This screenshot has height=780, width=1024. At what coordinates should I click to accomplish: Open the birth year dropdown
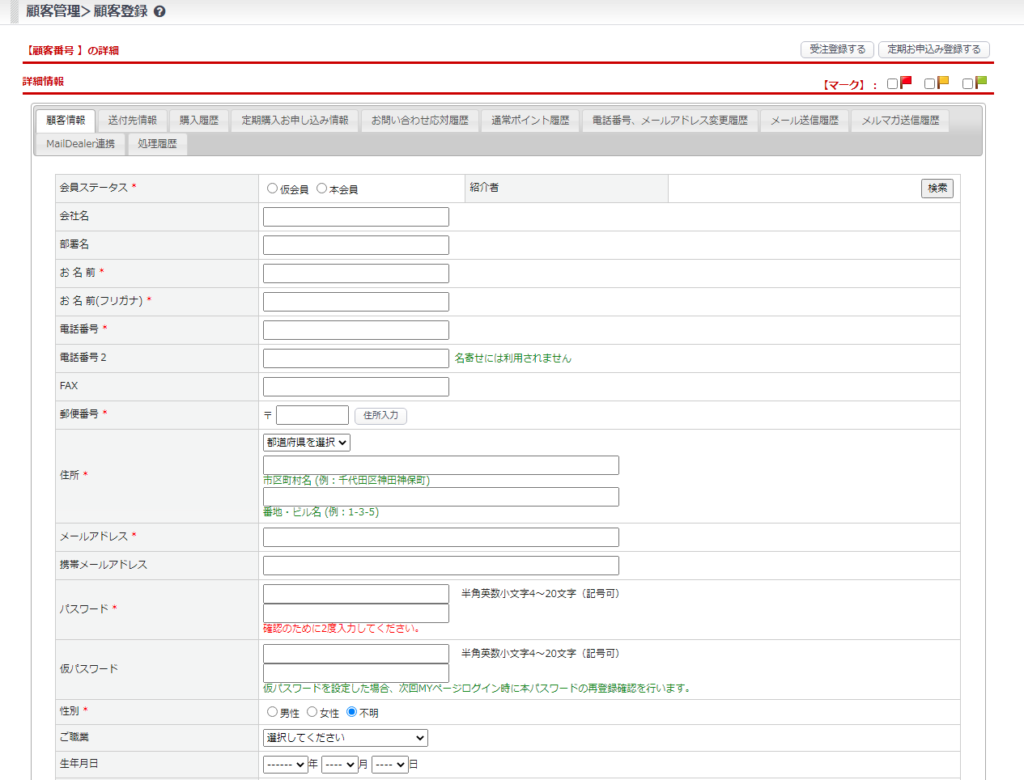pos(286,765)
